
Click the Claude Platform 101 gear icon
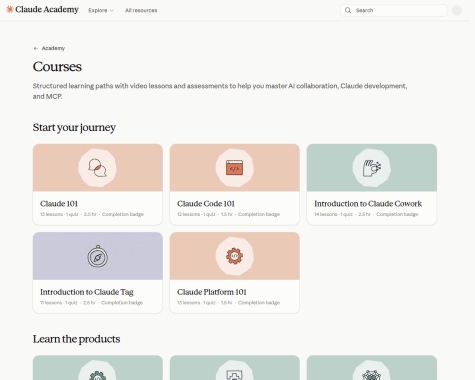point(234,256)
